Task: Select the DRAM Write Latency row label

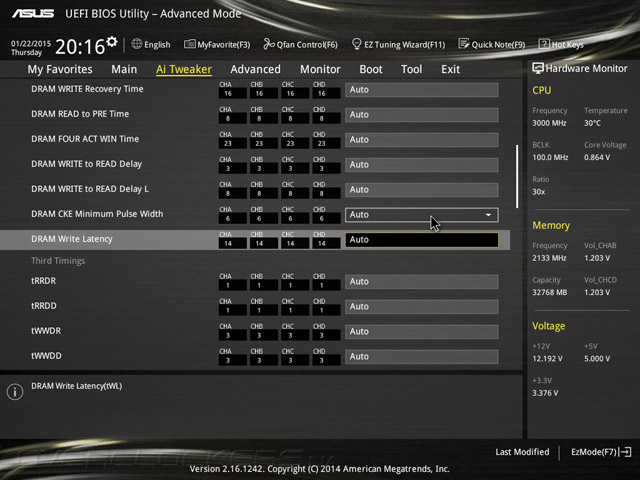Action: [x=72, y=239]
